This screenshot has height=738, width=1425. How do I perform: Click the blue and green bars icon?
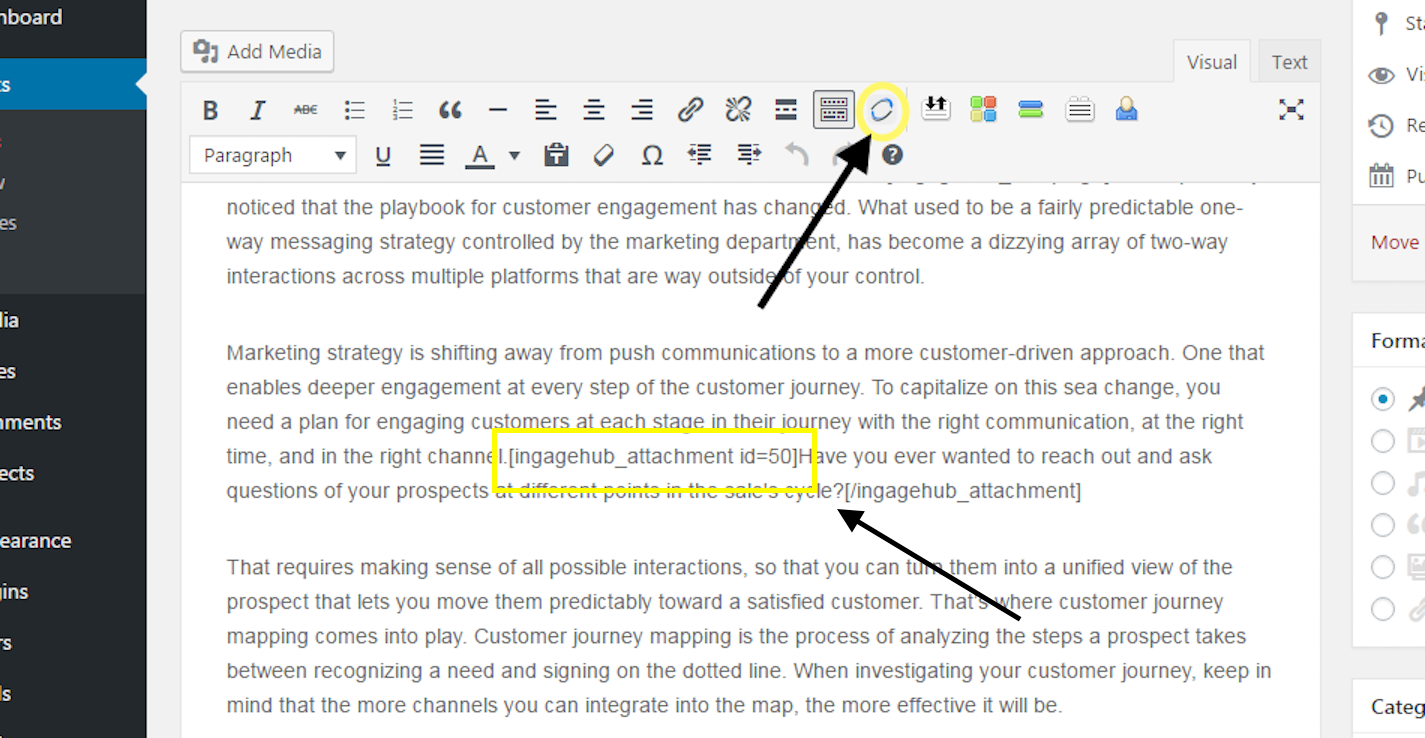click(1031, 109)
